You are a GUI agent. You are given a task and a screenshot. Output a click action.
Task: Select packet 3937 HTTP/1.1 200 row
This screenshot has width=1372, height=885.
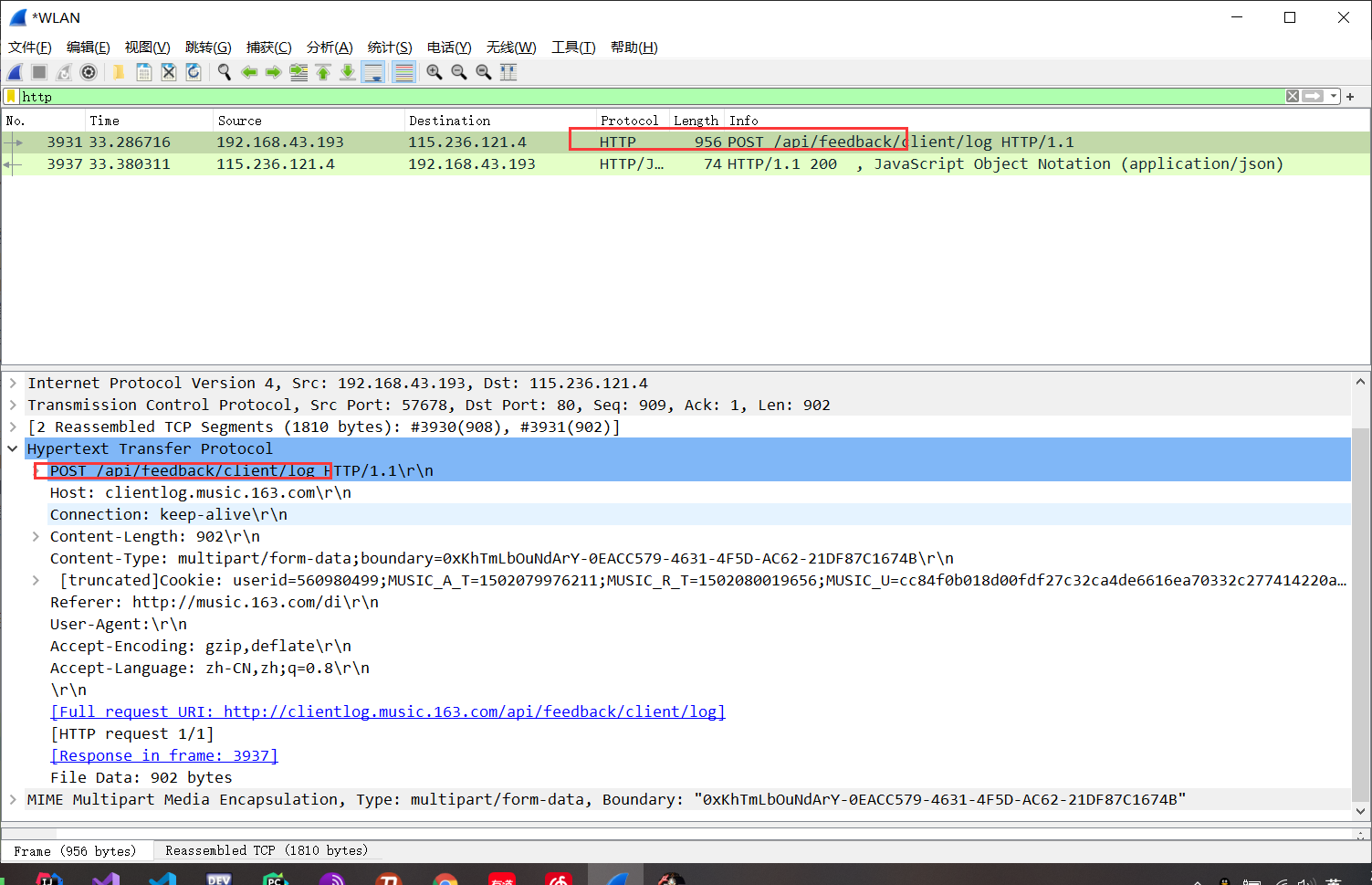686,164
